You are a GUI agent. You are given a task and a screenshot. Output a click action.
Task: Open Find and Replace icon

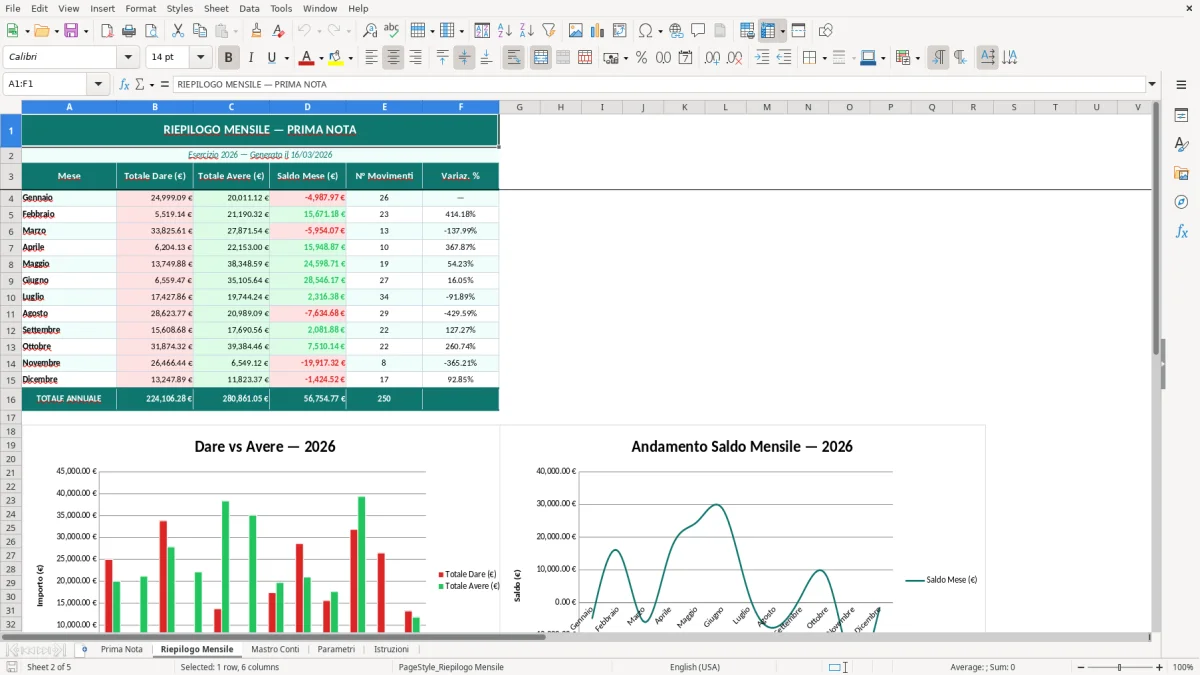370,31
